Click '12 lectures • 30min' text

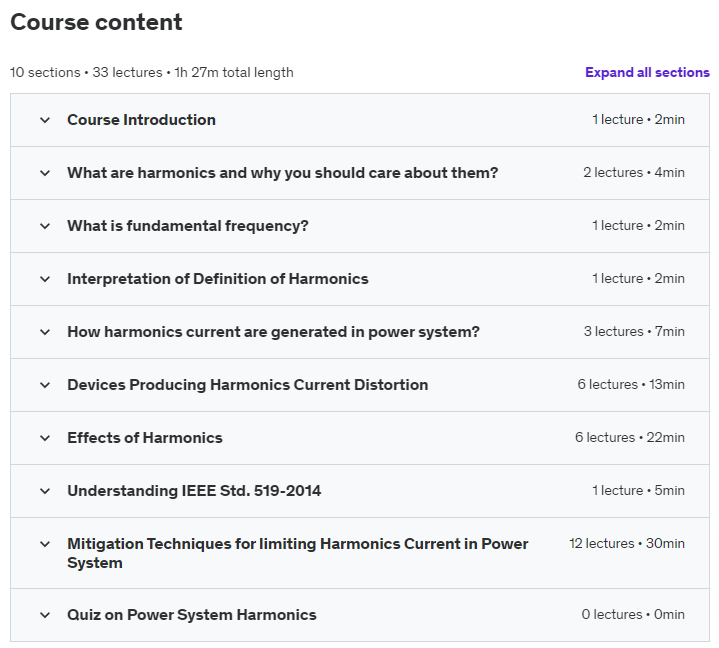click(627, 543)
